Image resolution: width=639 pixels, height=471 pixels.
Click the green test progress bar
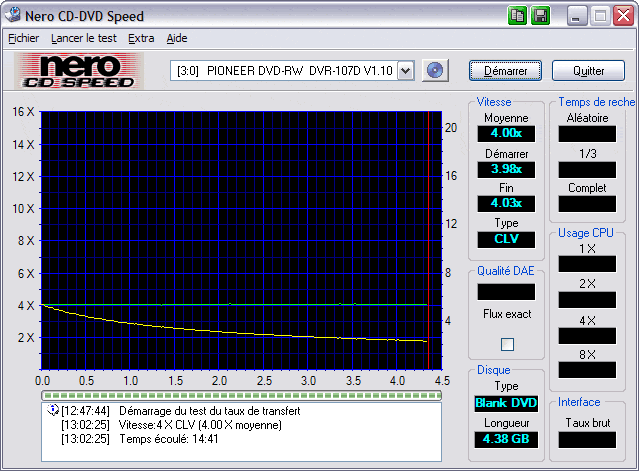coord(241,395)
